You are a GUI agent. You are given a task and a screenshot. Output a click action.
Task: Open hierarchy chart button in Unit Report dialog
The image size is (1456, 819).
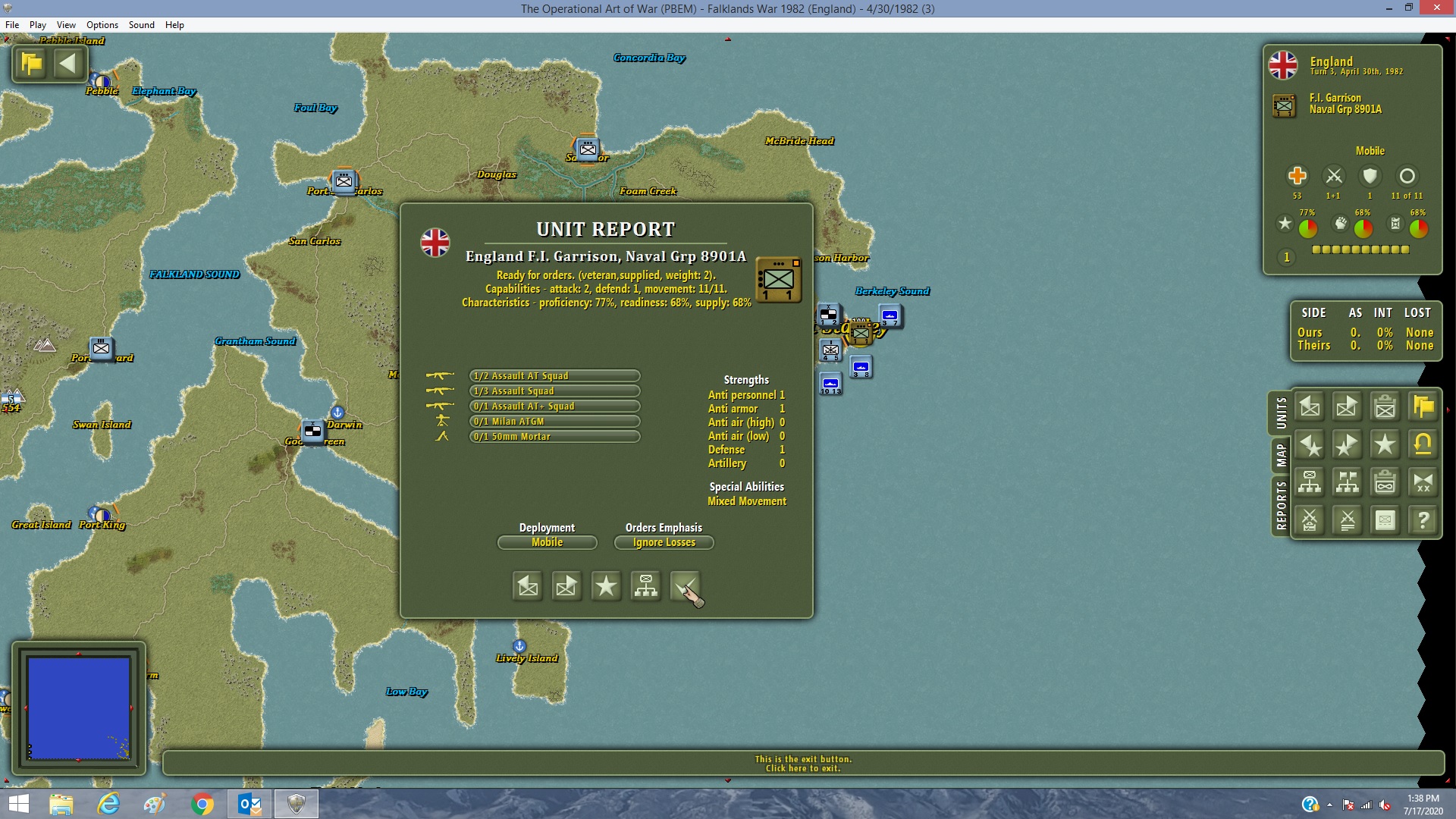coord(645,586)
